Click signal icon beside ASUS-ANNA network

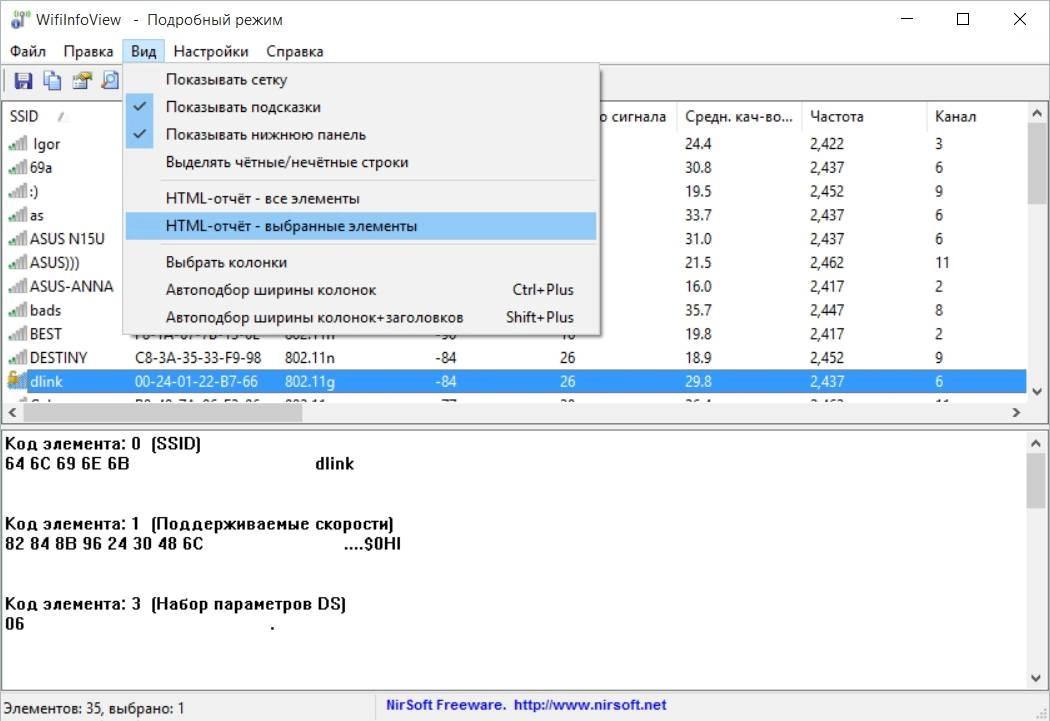click(18, 287)
